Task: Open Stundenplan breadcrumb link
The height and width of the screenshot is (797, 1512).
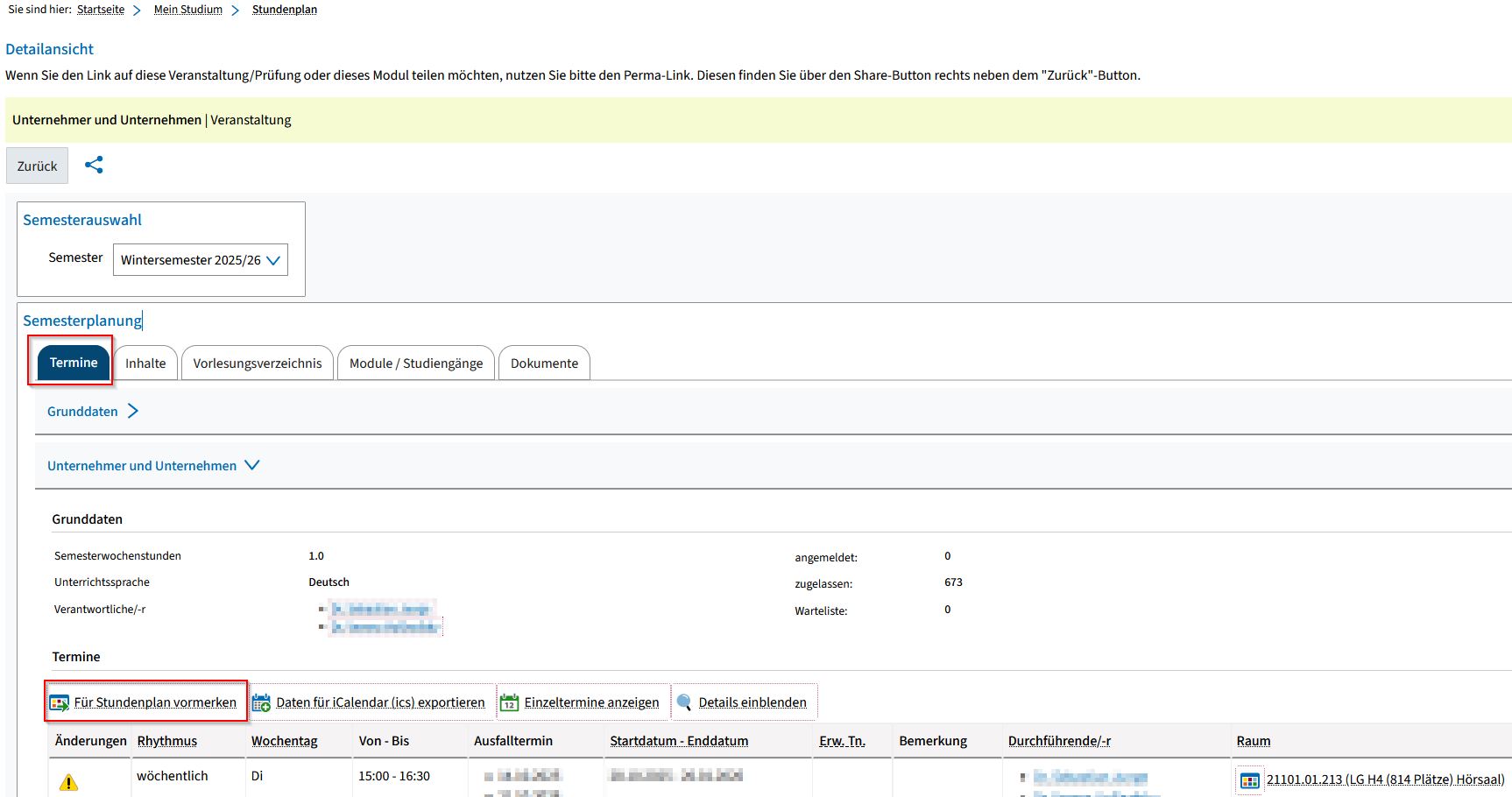Action: (x=285, y=10)
